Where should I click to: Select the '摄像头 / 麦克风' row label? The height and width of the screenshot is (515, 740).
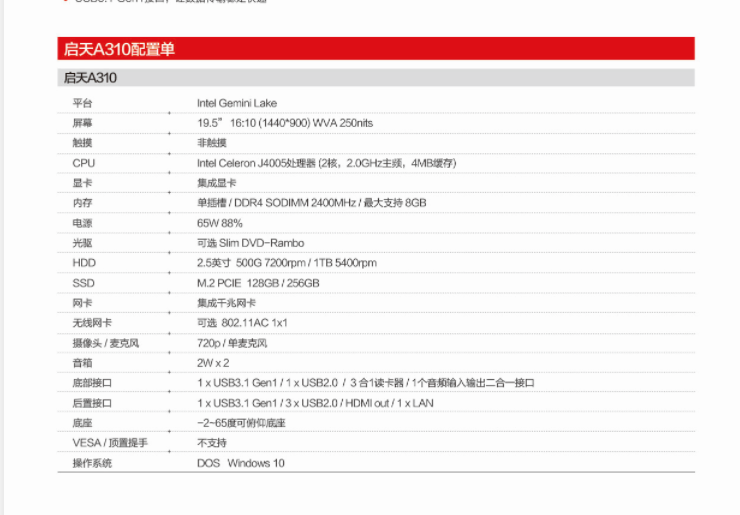click(x=106, y=343)
